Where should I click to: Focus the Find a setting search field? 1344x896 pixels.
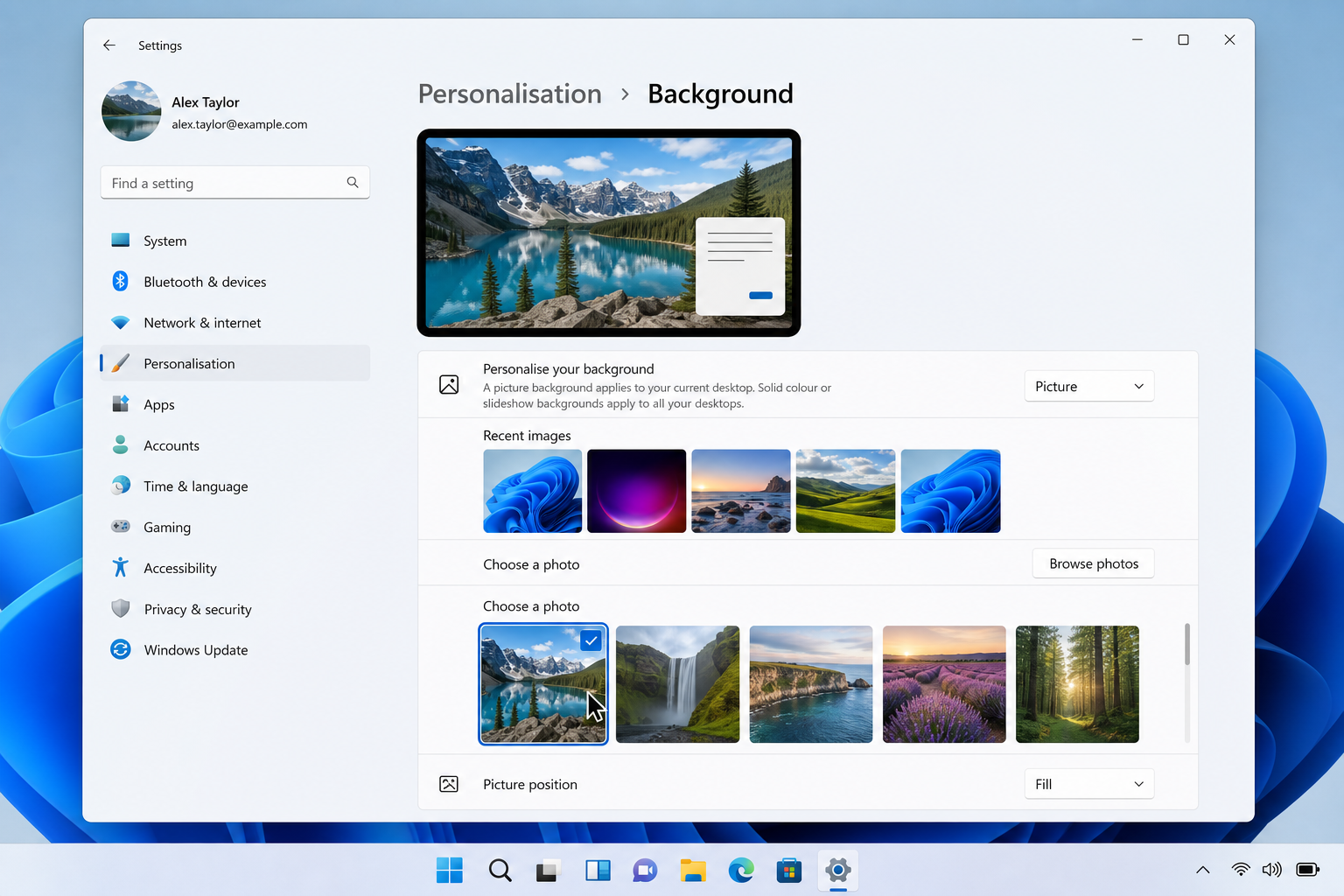[235, 183]
